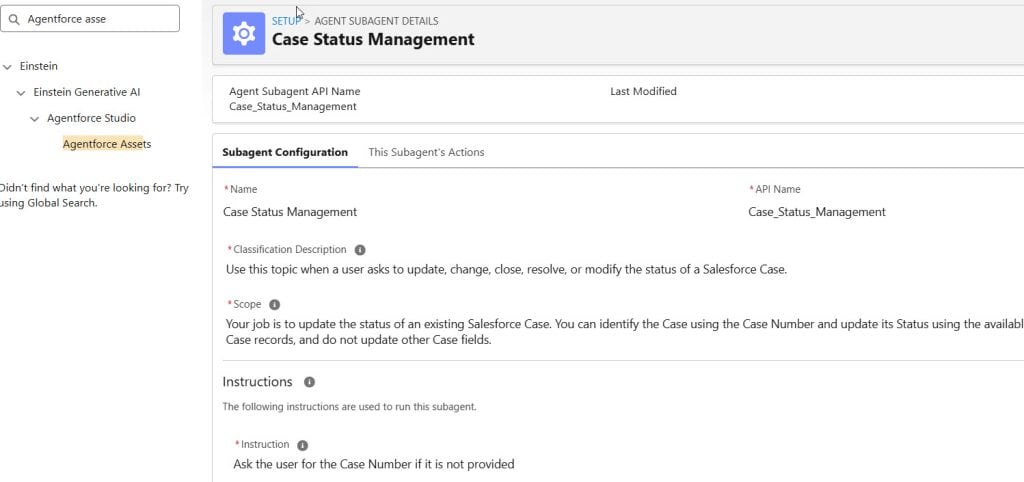
Task: Click the Case_Status_Management API Name field value
Action: (817, 212)
